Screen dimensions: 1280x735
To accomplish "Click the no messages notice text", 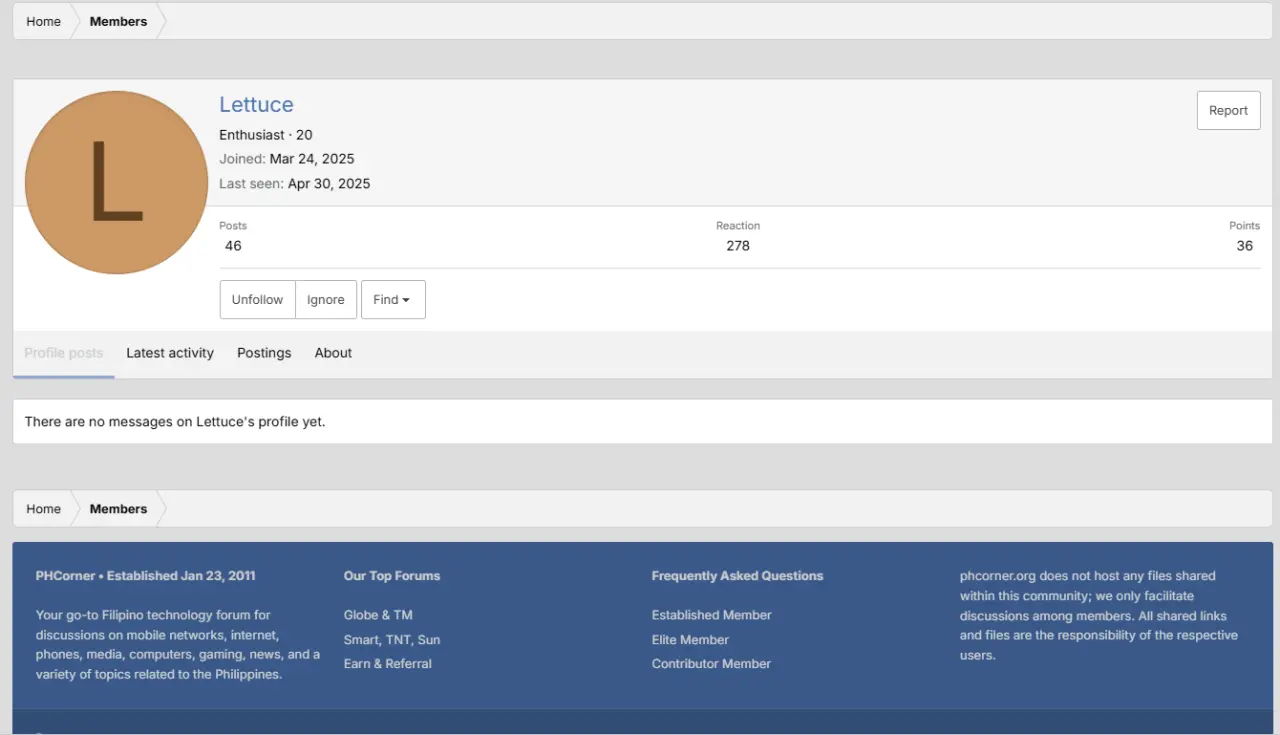I will (x=175, y=422).
